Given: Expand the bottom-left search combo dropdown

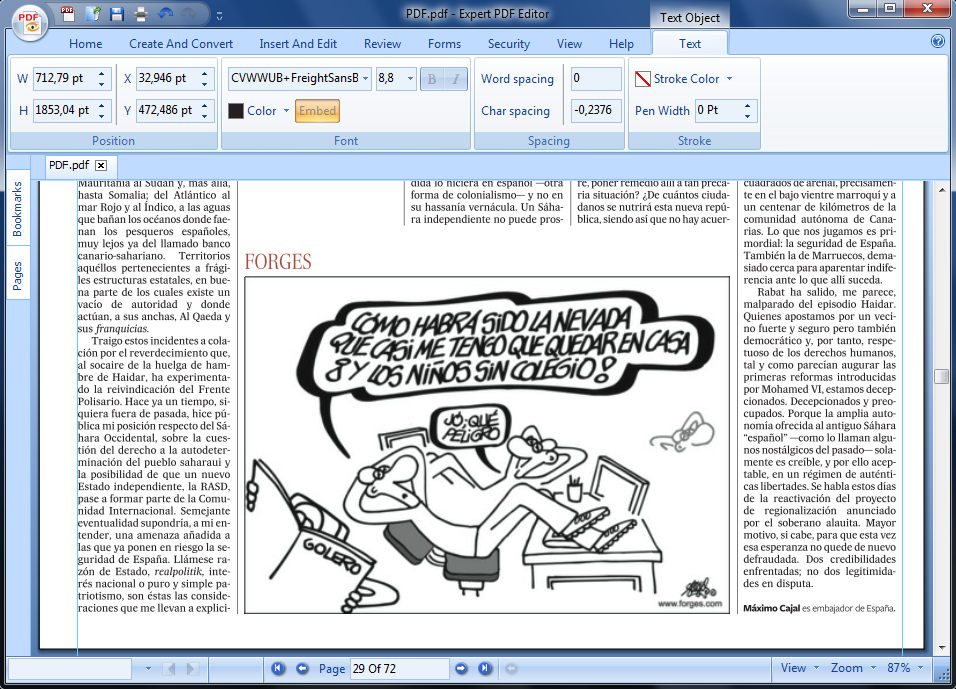Looking at the screenshot, I should [148, 669].
